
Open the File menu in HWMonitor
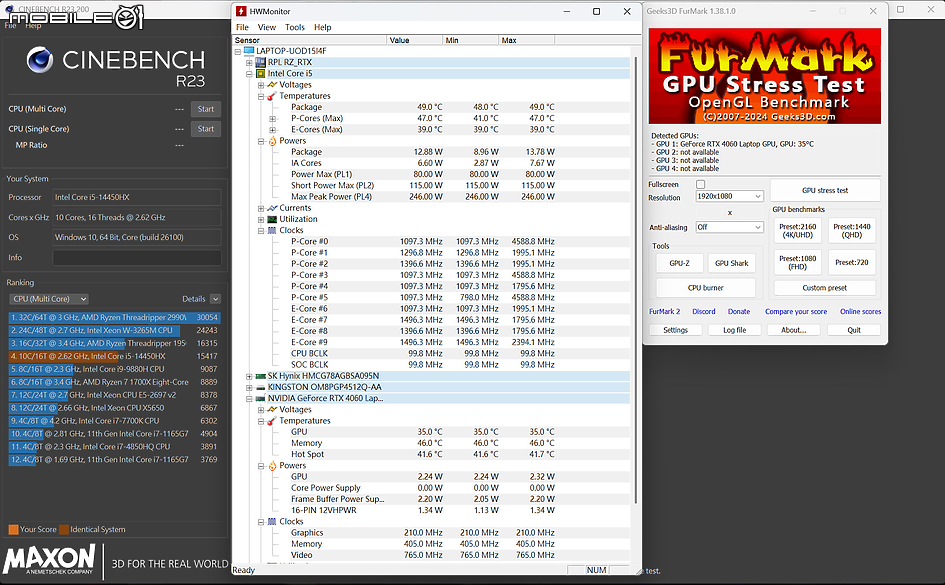[x=242, y=27]
